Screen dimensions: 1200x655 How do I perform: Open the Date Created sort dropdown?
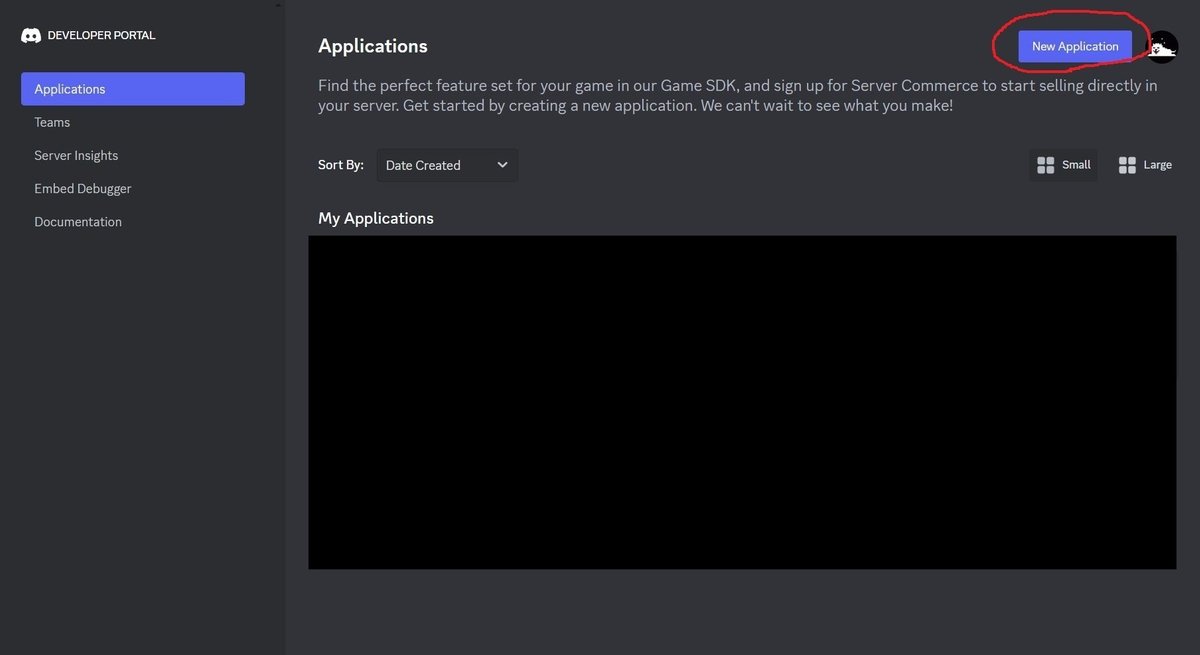click(446, 164)
